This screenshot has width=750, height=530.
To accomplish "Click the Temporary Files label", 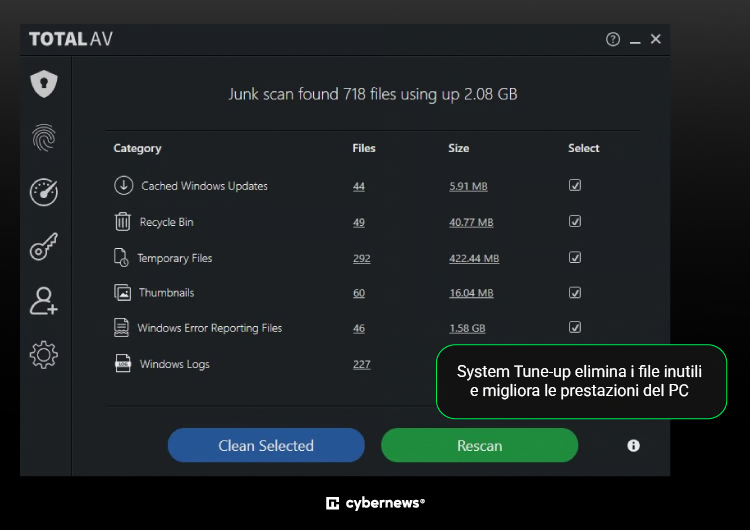I will click(x=175, y=258).
